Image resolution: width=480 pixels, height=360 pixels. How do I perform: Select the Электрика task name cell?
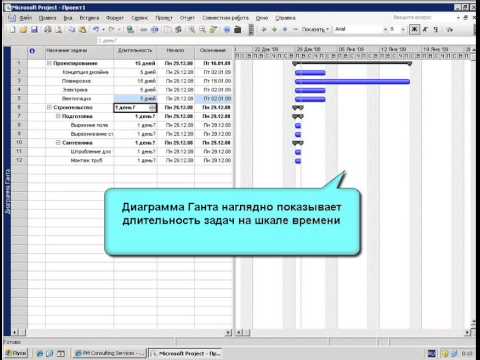click(x=80, y=90)
